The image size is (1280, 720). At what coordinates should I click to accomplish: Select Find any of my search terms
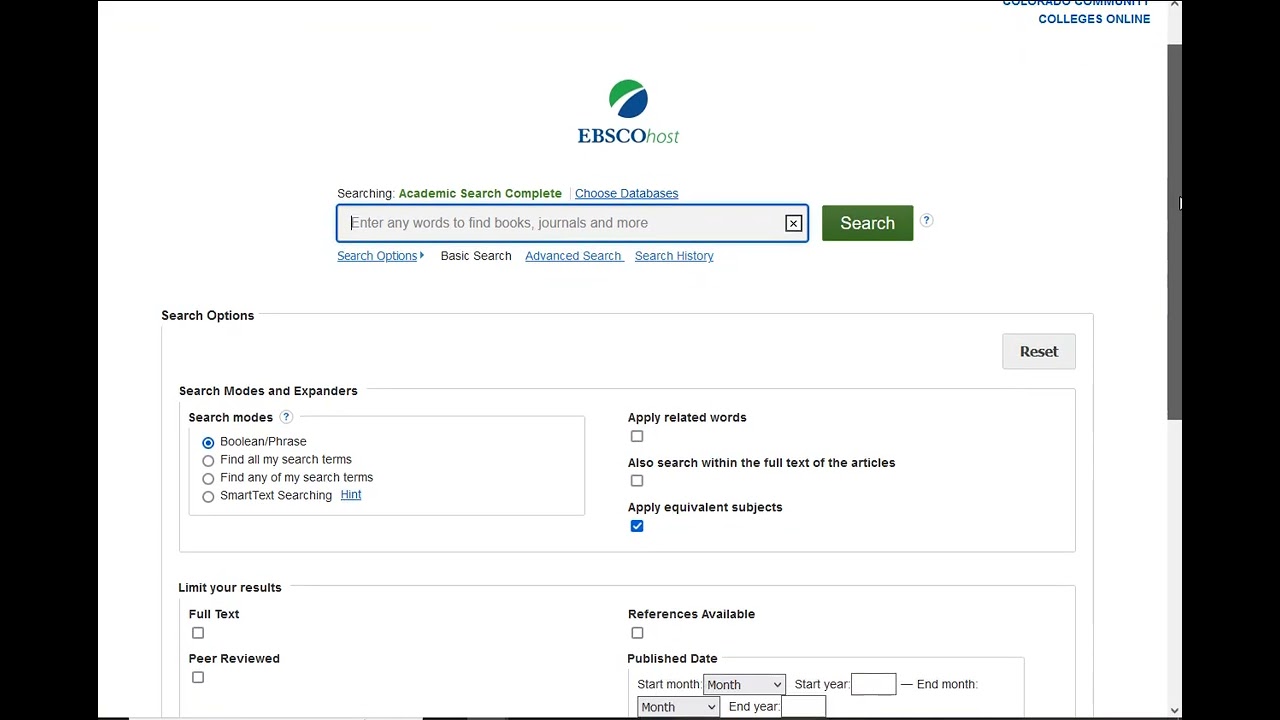[208, 478]
